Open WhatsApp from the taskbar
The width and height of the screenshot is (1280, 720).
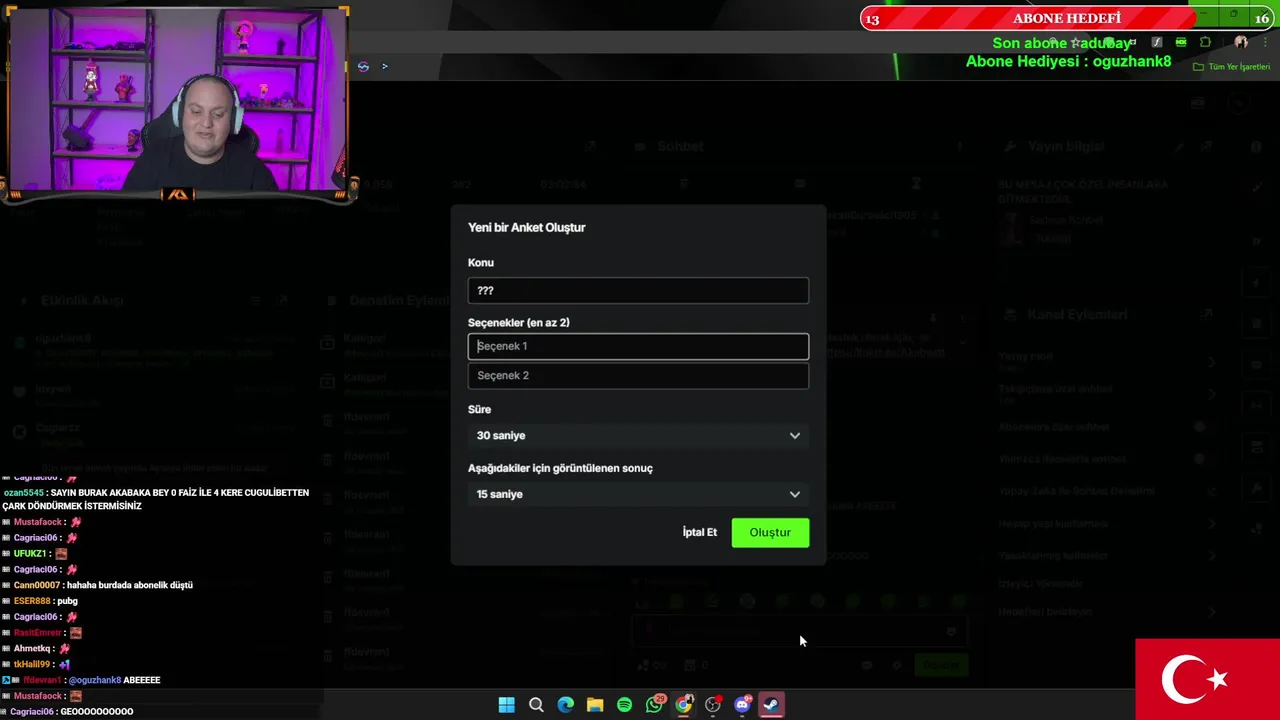[654, 705]
